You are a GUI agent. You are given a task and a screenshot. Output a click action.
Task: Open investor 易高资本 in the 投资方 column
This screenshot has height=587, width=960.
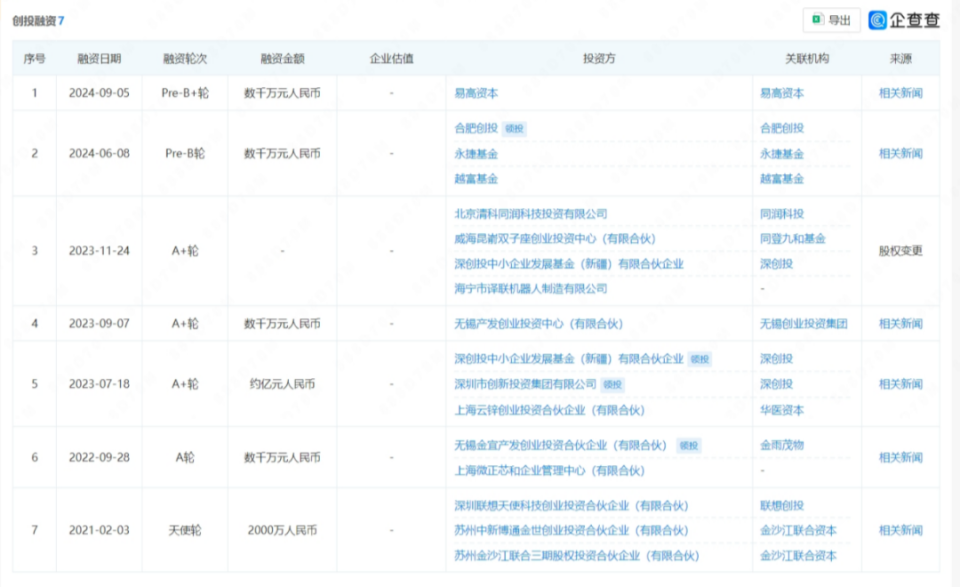(x=476, y=93)
